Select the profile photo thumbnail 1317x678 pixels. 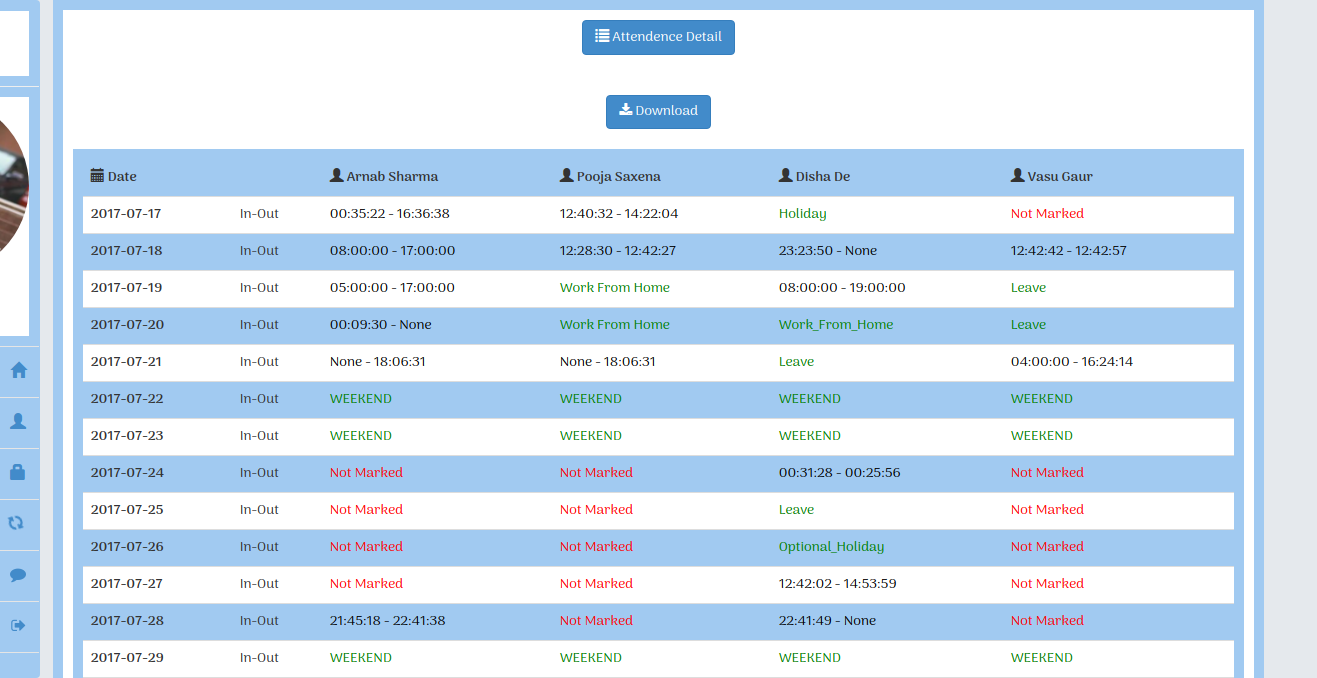click(14, 186)
